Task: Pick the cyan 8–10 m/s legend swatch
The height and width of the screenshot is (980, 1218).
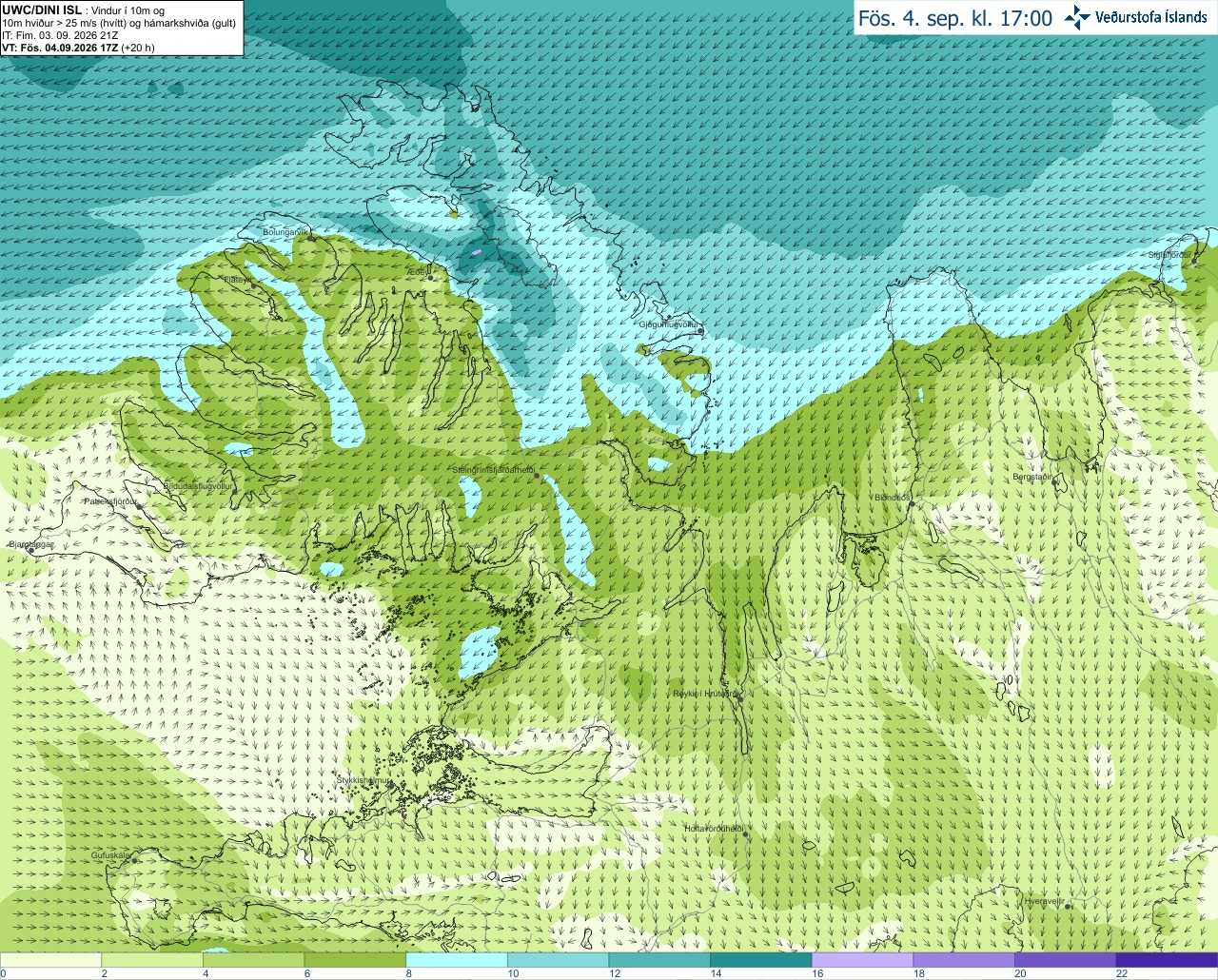Action: [x=456, y=960]
